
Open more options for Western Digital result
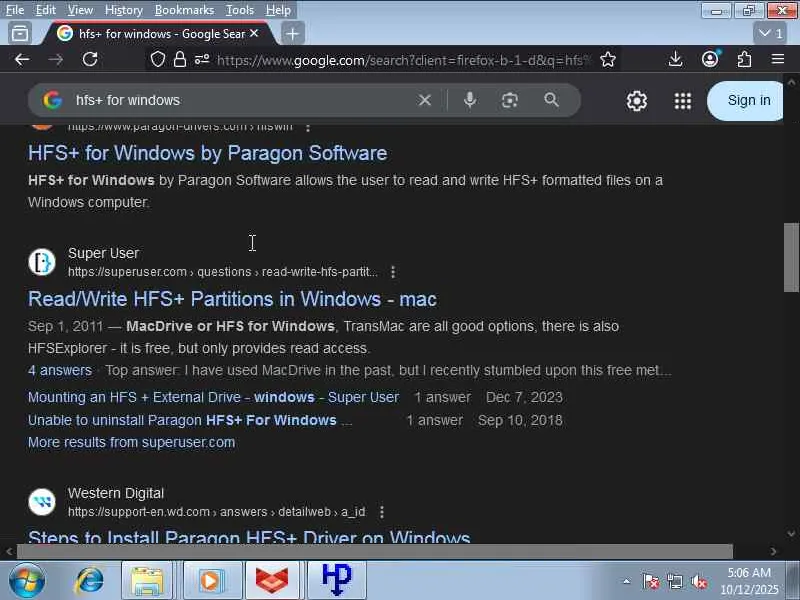point(382,512)
